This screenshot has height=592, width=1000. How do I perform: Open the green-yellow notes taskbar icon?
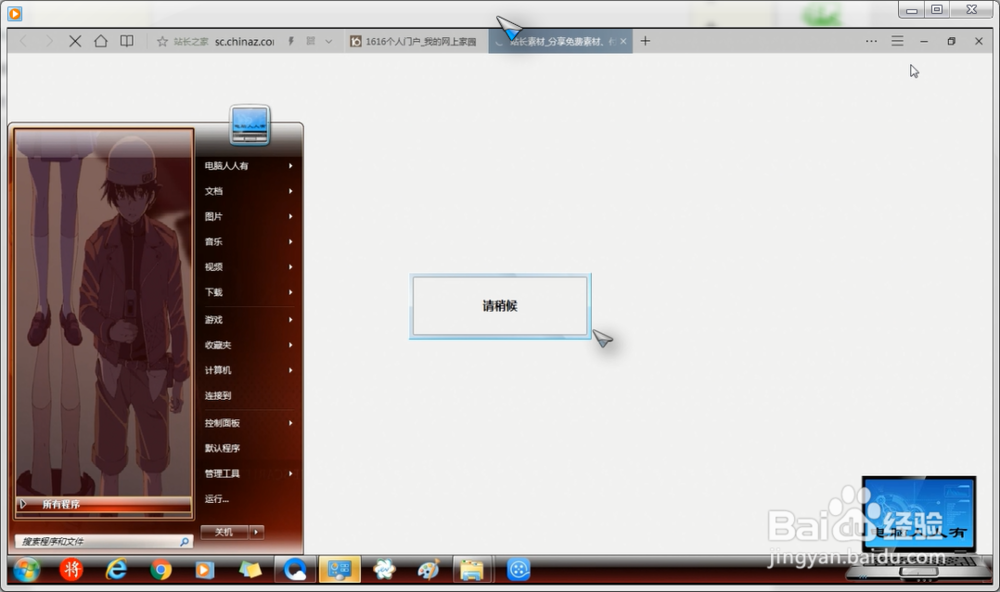point(249,570)
